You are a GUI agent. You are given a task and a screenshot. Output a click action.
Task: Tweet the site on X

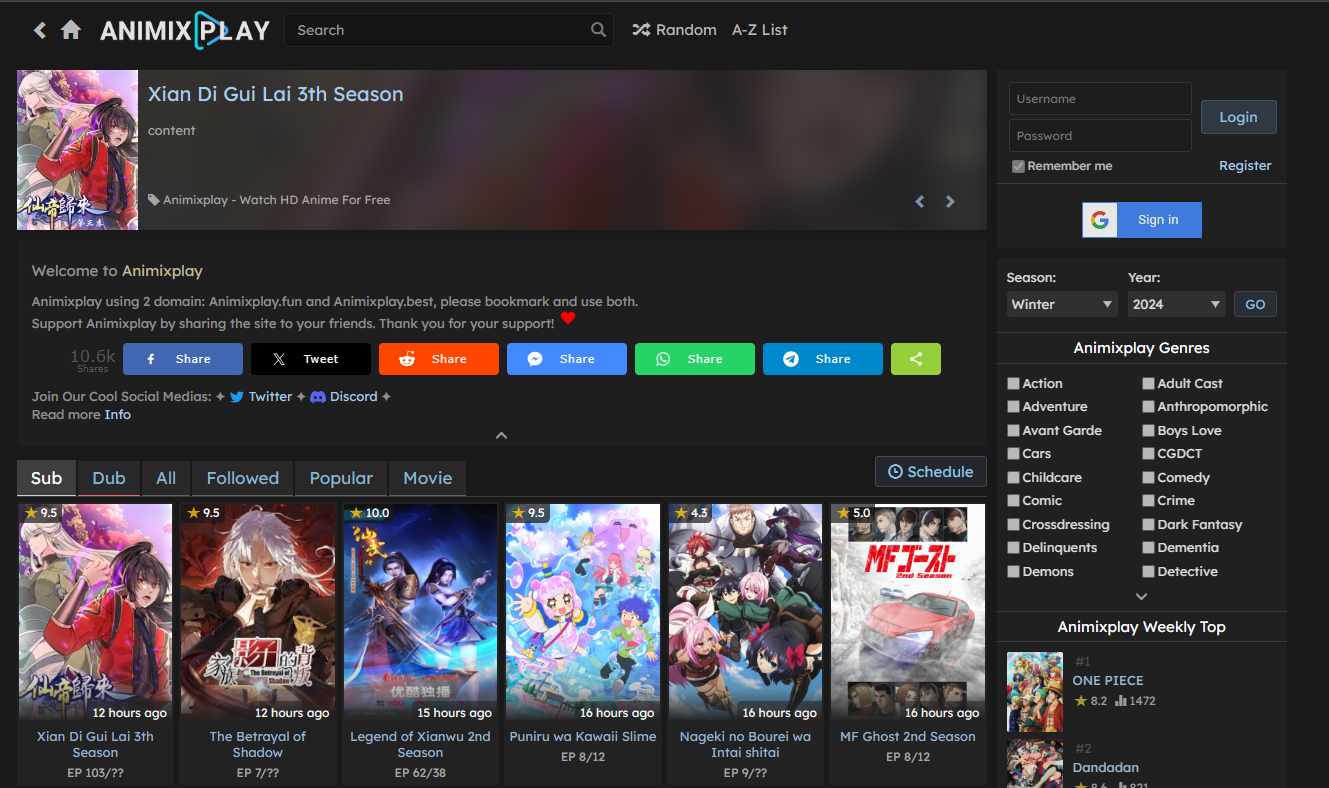pos(311,359)
